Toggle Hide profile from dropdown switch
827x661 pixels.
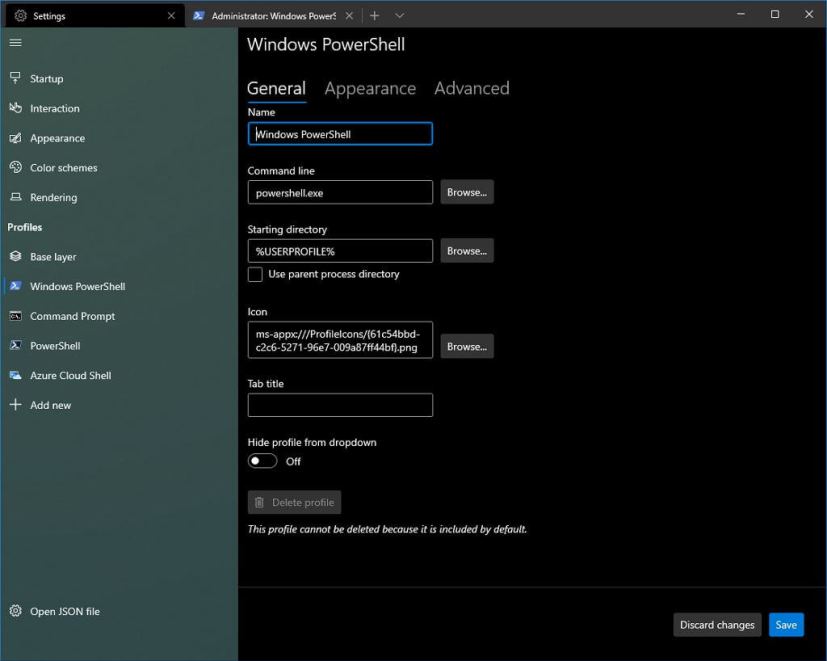pos(263,461)
